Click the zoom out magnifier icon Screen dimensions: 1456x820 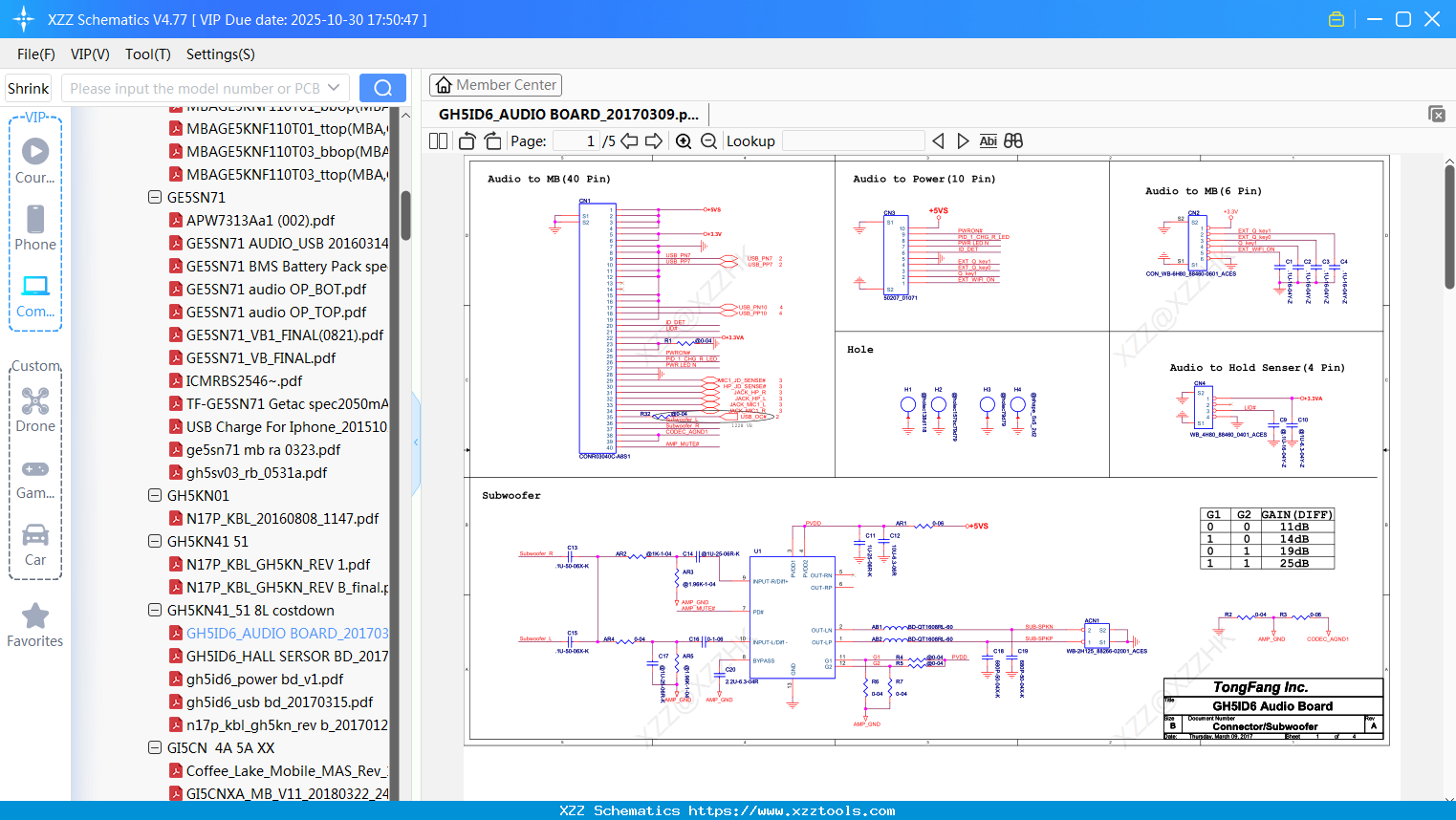(x=708, y=141)
